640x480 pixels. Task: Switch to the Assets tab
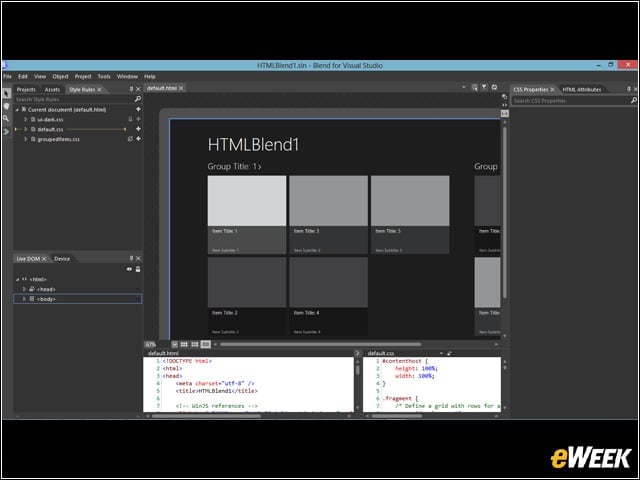[x=52, y=89]
